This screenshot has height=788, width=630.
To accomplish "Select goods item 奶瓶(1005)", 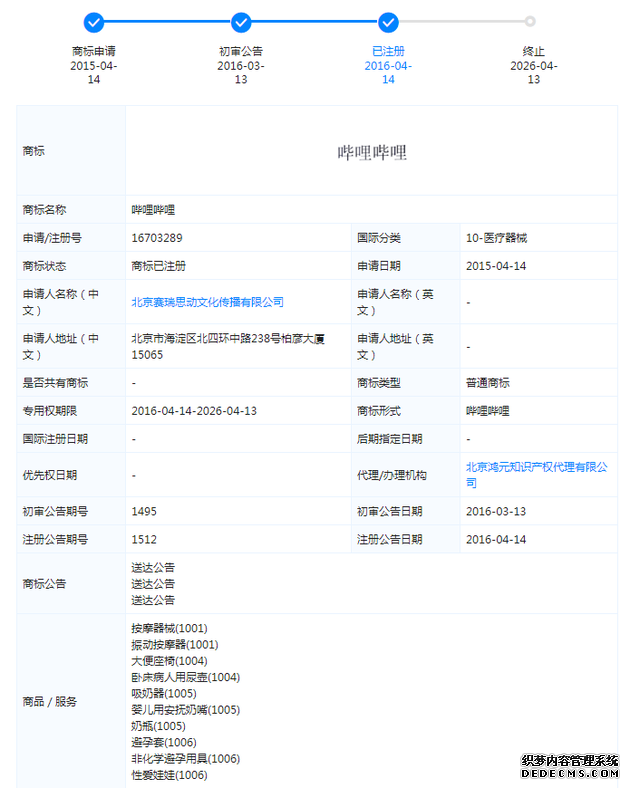I will [158, 726].
